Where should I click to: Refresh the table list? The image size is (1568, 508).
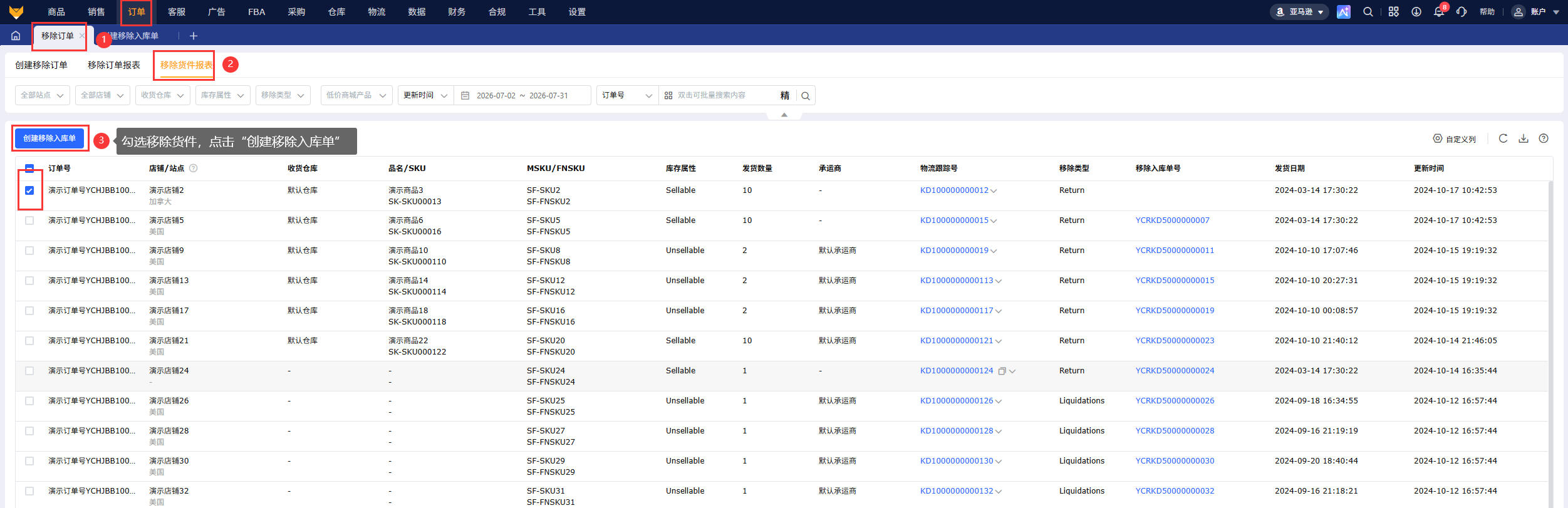pos(1503,138)
